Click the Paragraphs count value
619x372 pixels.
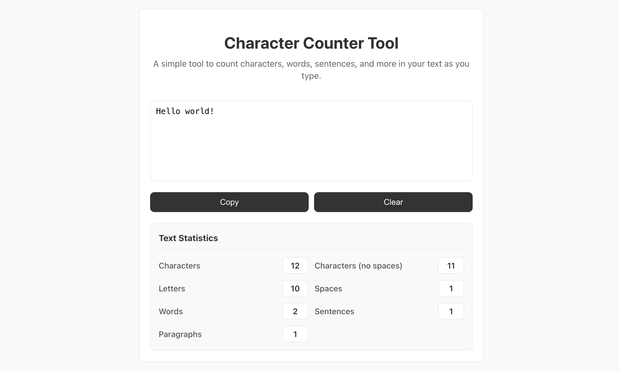295,334
